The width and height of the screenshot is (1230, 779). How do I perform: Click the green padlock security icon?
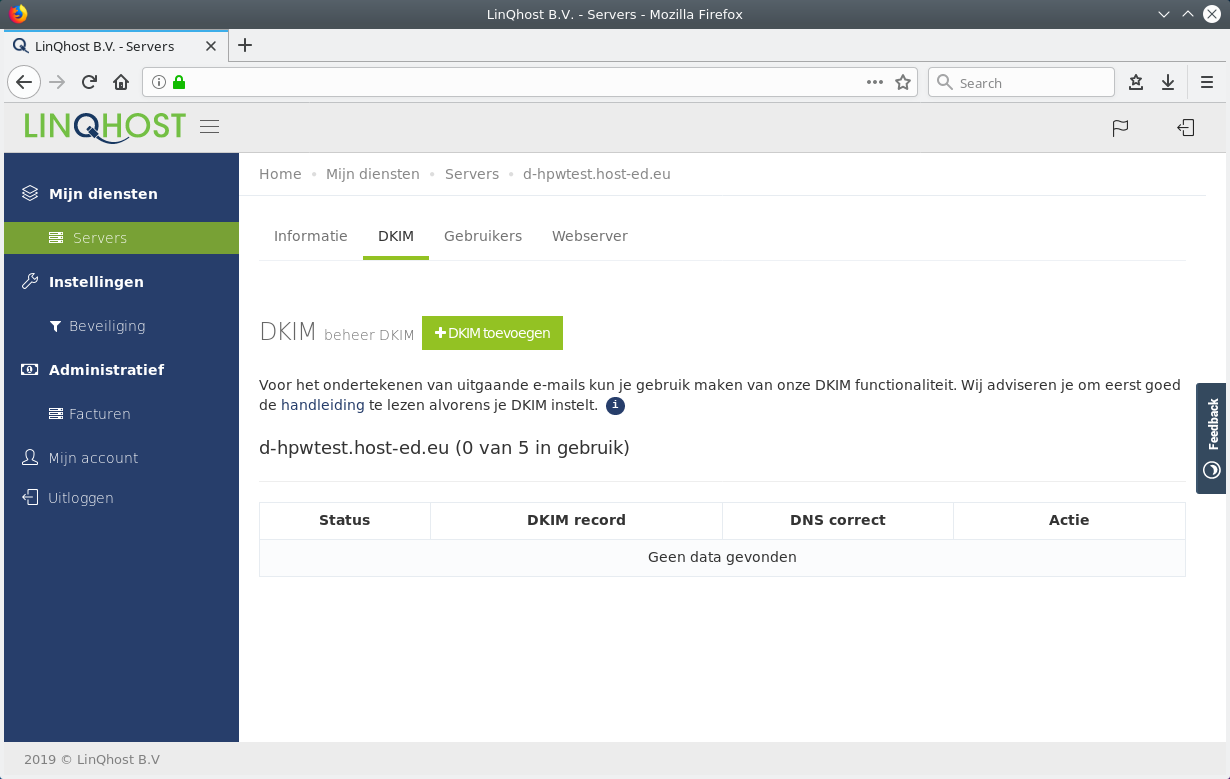tap(179, 83)
